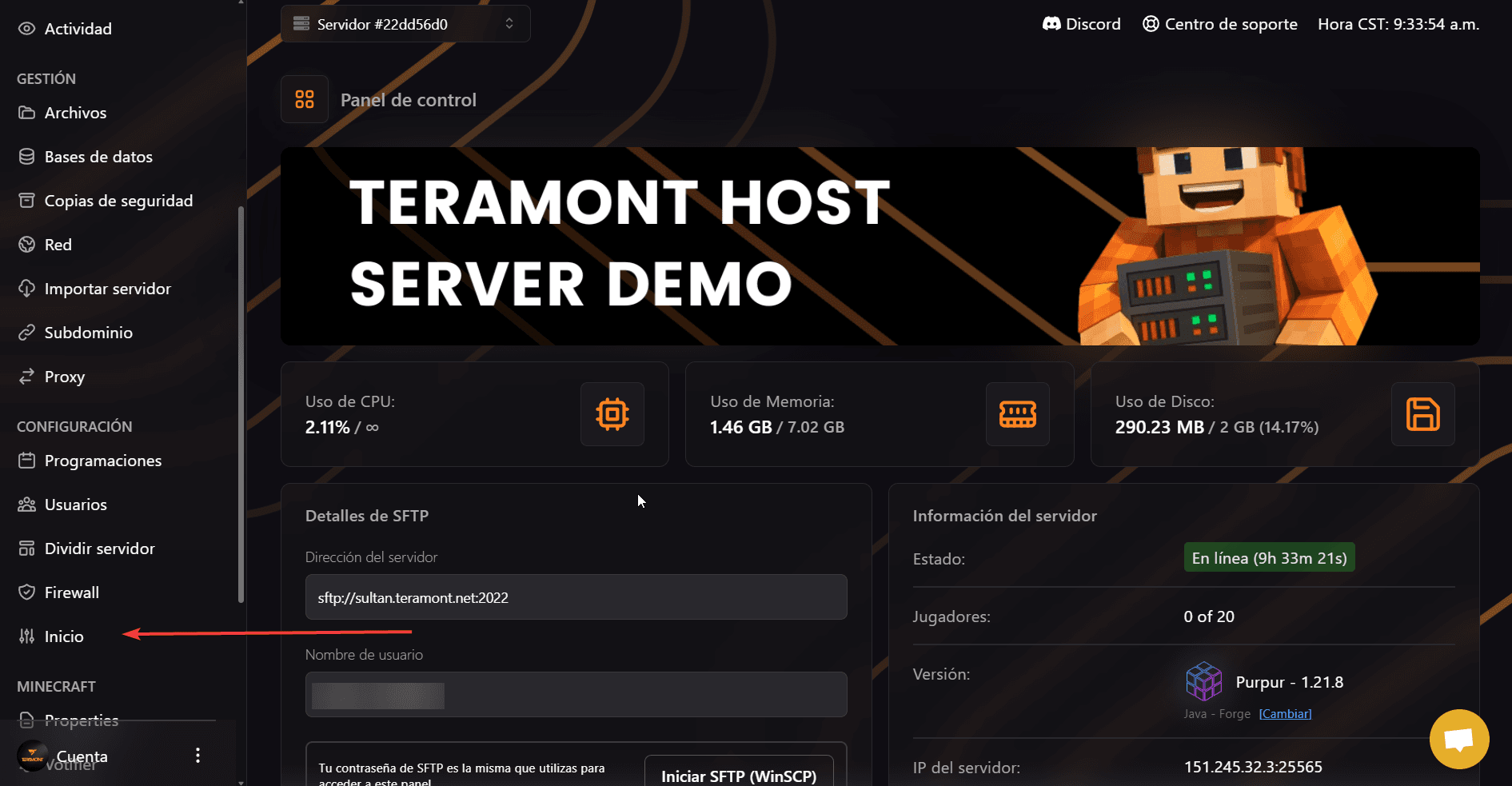Open the Dividir servidor icon
The image size is (1512, 786).
pyautogui.click(x=26, y=549)
